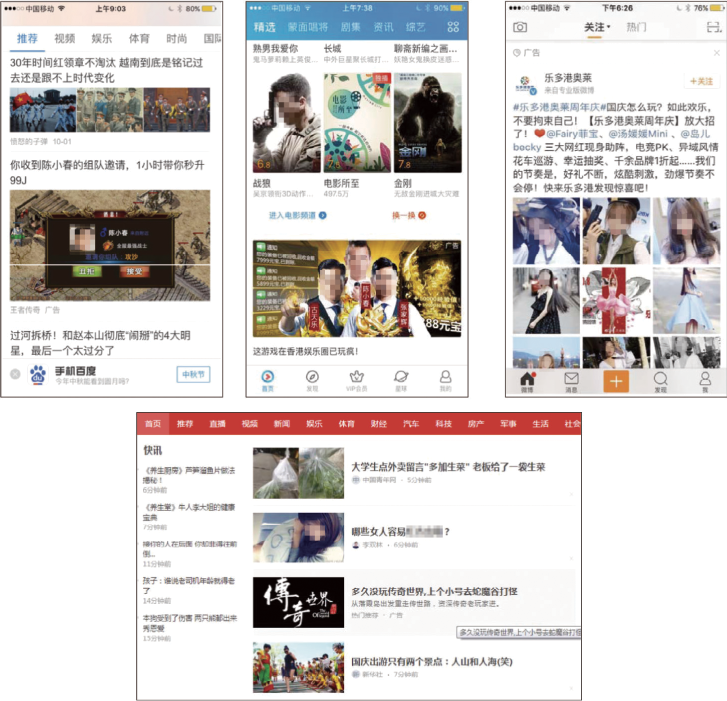Open 科技 in the red navigation bar

443,423
